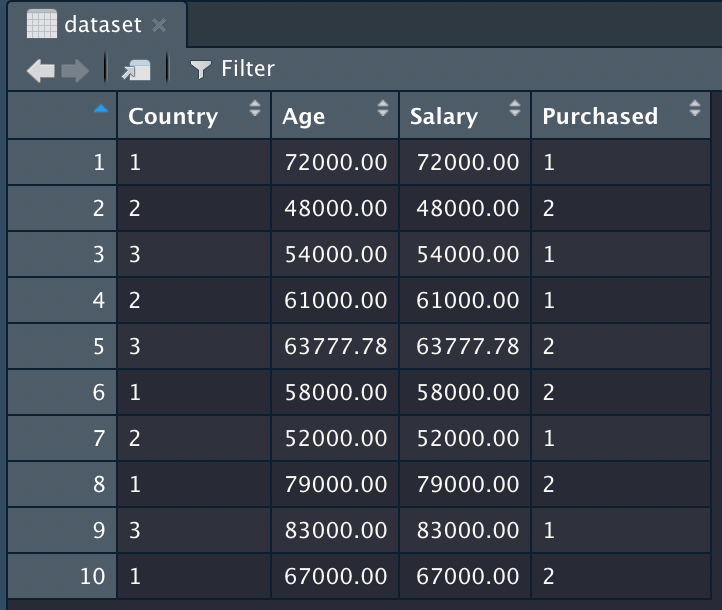Click Country value in row 3
Screen dimensions: 722x610
[x=134, y=254]
